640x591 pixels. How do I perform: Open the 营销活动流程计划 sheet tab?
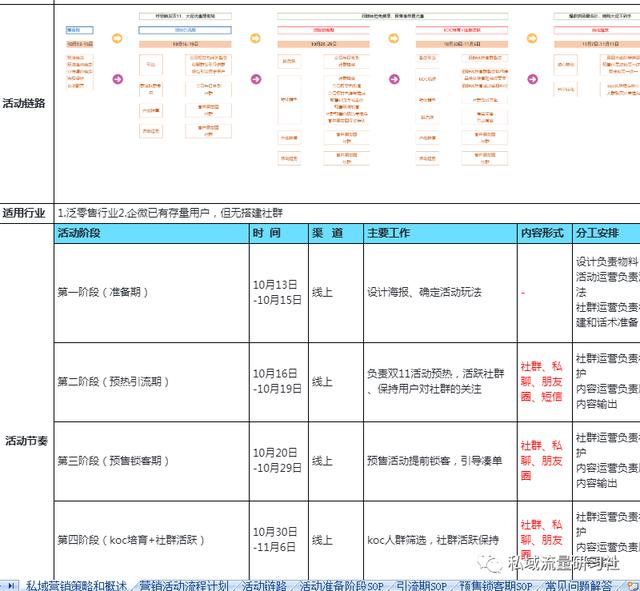(183, 586)
